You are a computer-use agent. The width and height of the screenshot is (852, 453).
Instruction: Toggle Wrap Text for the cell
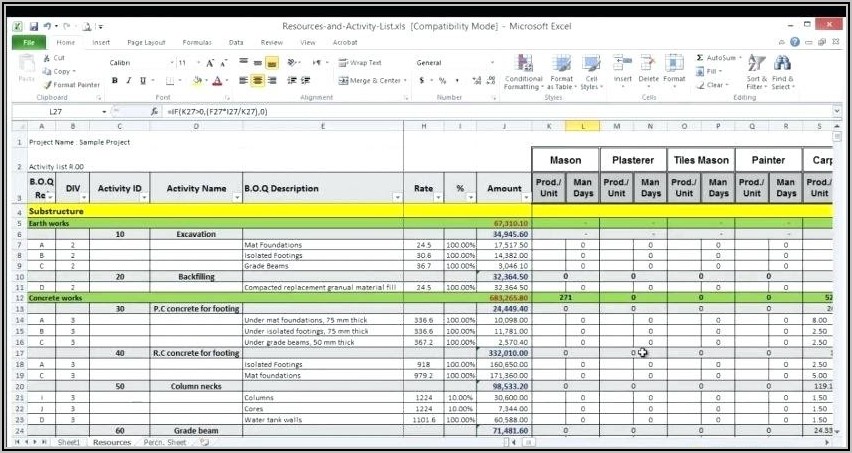[360, 63]
